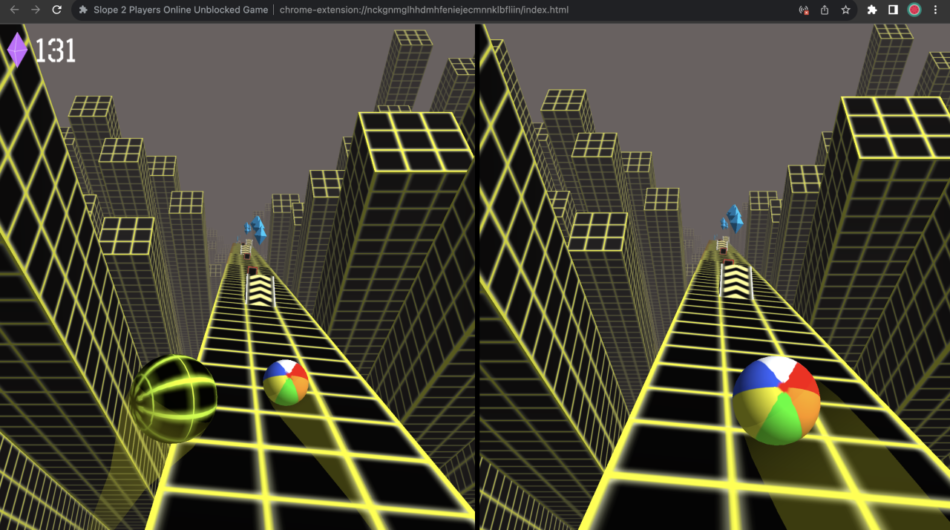Bookmark this page with the star icon
950x530 pixels.
tap(846, 10)
